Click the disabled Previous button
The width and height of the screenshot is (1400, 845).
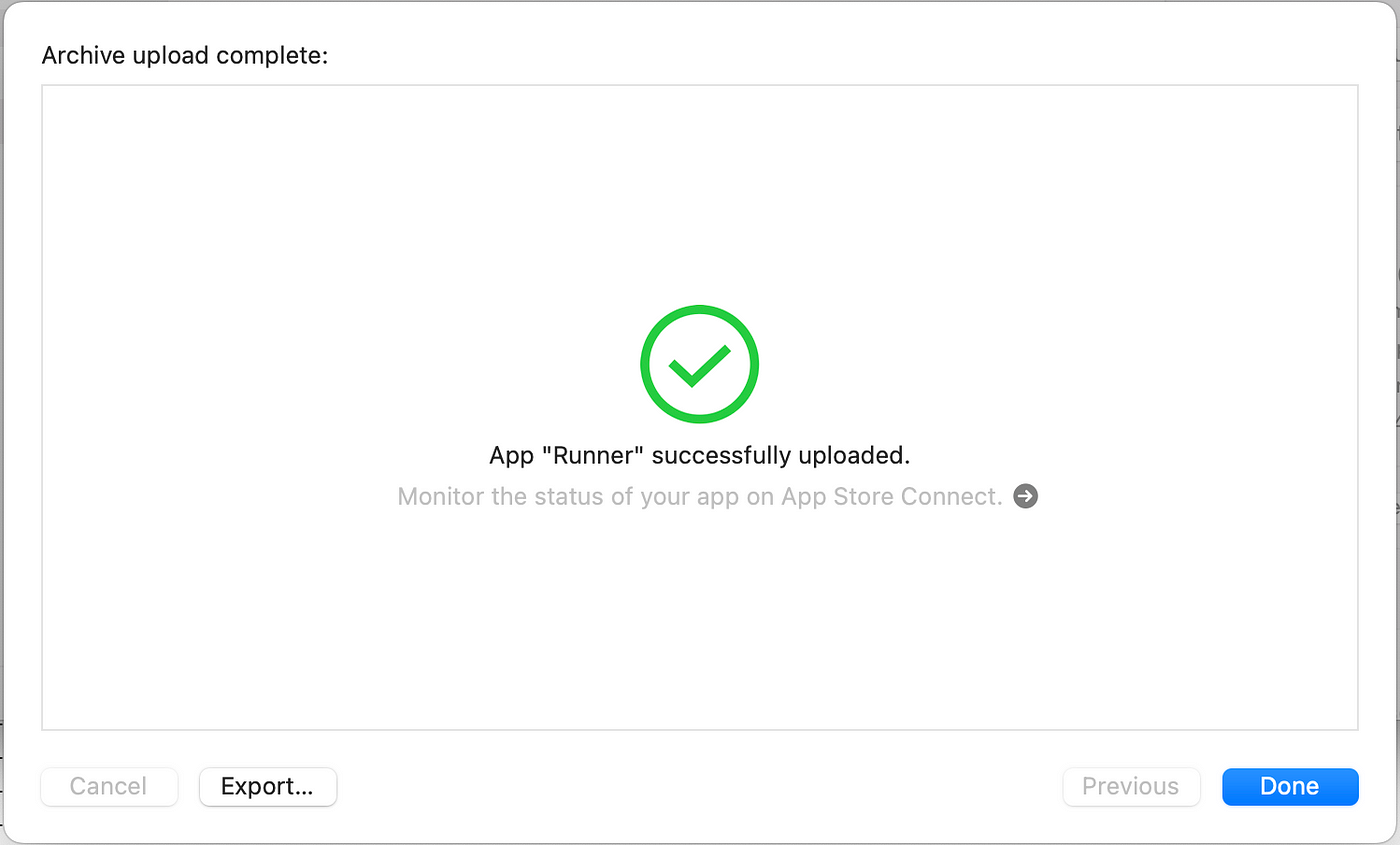pyautogui.click(x=1131, y=786)
